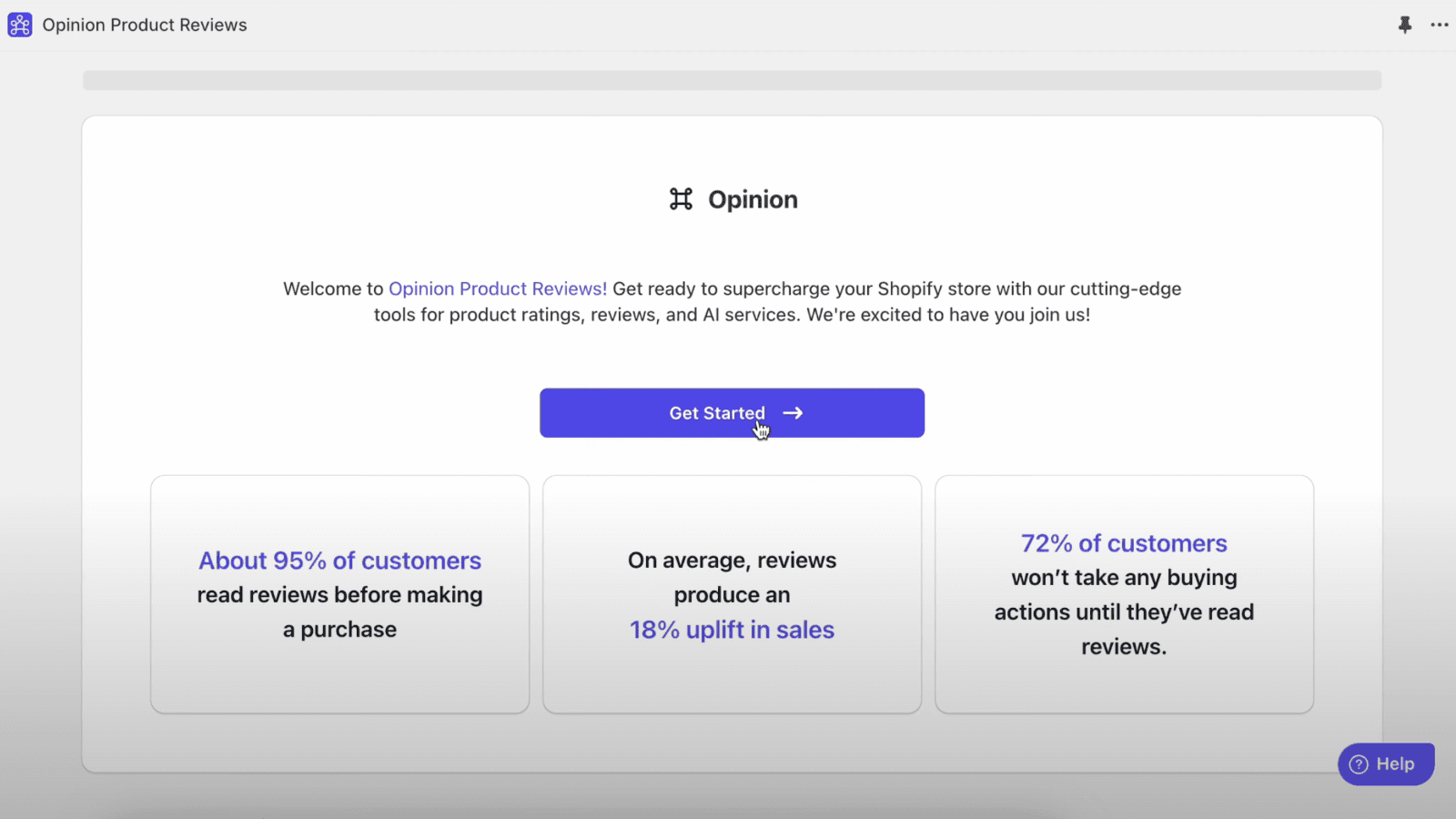Click the "Opinion Product Reviews" header title

point(145,25)
